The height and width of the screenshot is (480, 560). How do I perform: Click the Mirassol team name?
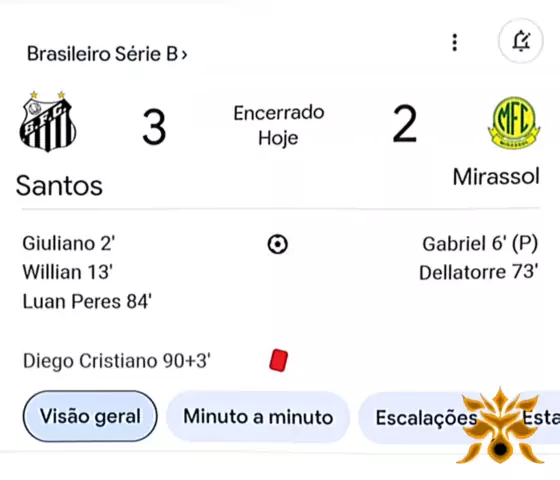[x=496, y=177]
